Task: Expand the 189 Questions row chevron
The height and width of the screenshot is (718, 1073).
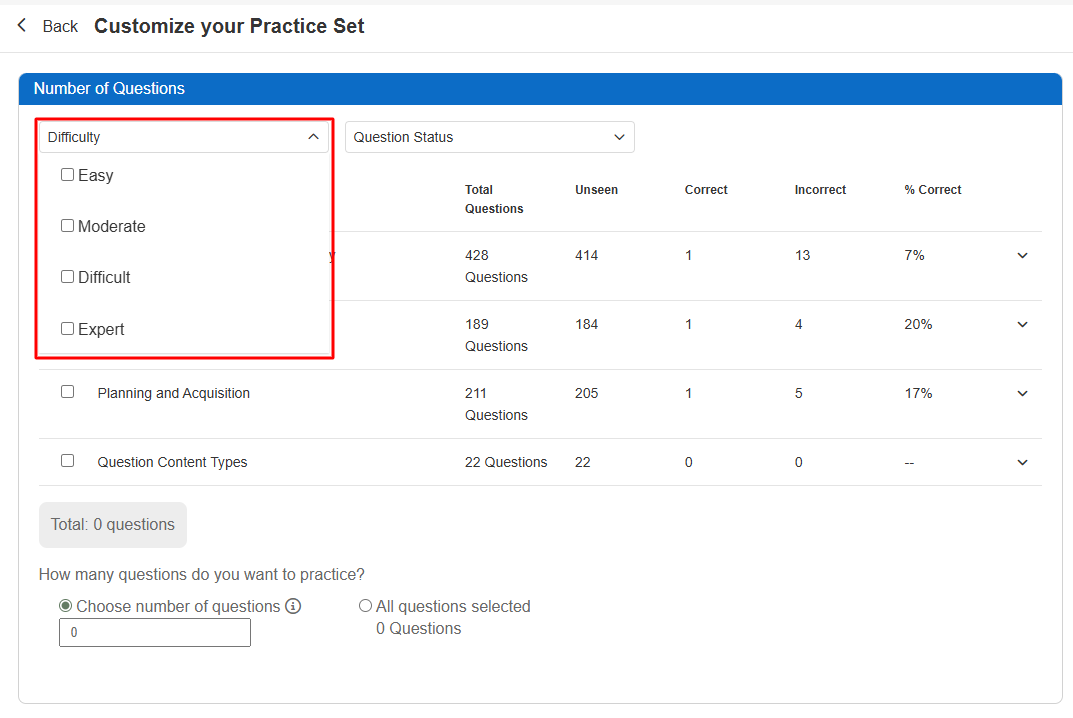Action: click(x=1022, y=325)
